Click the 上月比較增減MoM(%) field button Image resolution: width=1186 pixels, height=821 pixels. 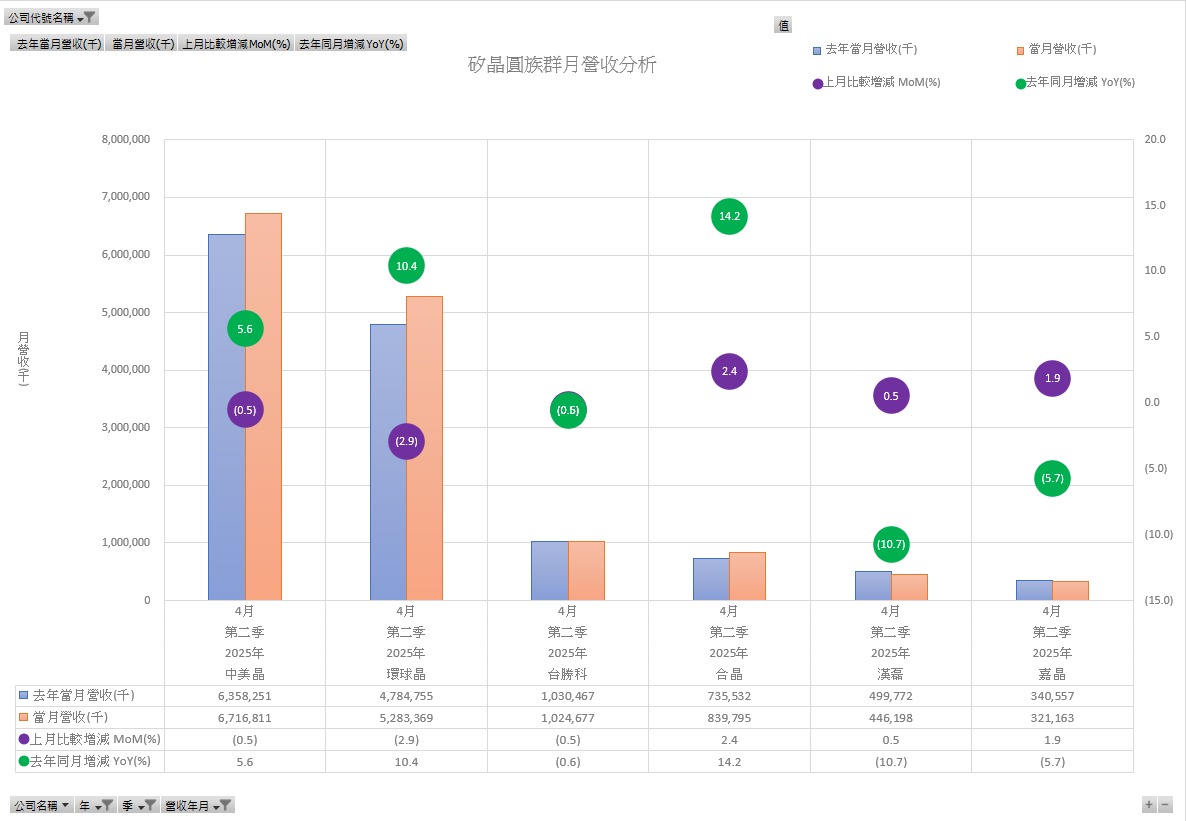236,44
